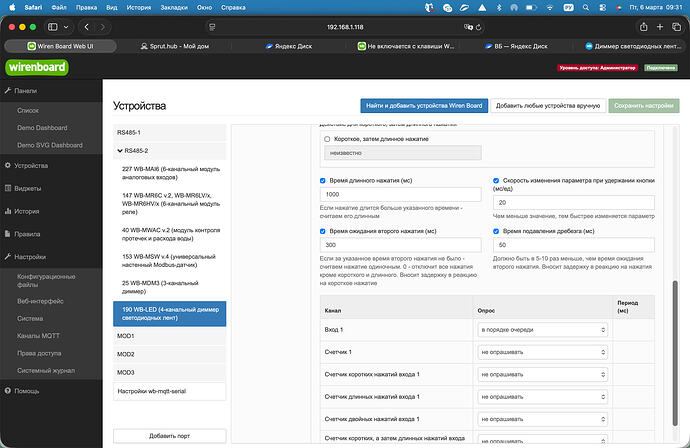The height and width of the screenshot is (448, 690).
Task: Uncheck the debounce suppression time checkbox
Action: pos(496,231)
